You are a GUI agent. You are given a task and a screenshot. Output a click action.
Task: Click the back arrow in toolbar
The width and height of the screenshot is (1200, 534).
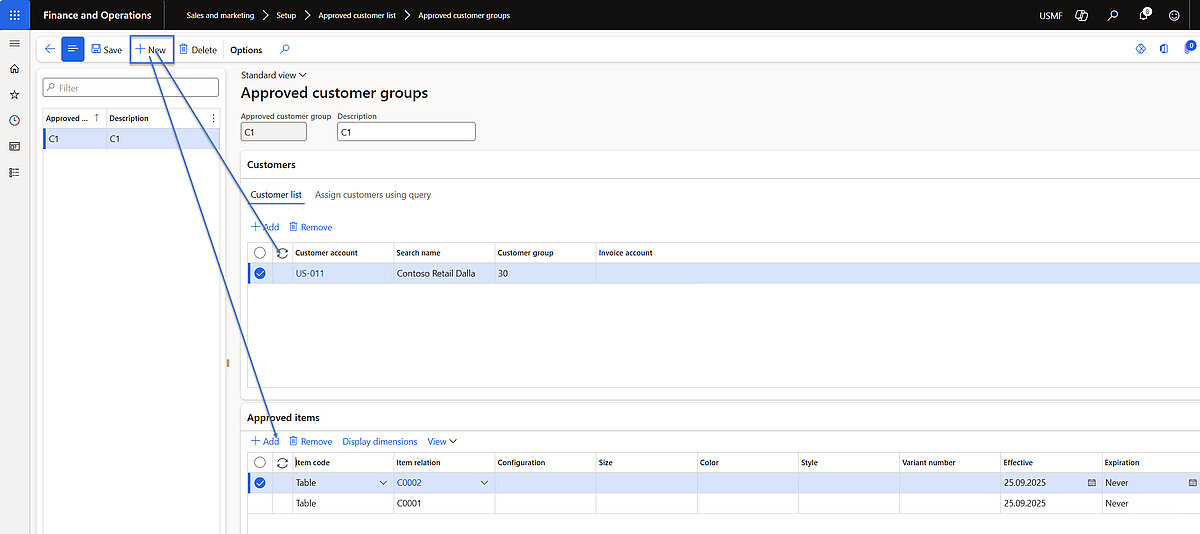[50, 49]
